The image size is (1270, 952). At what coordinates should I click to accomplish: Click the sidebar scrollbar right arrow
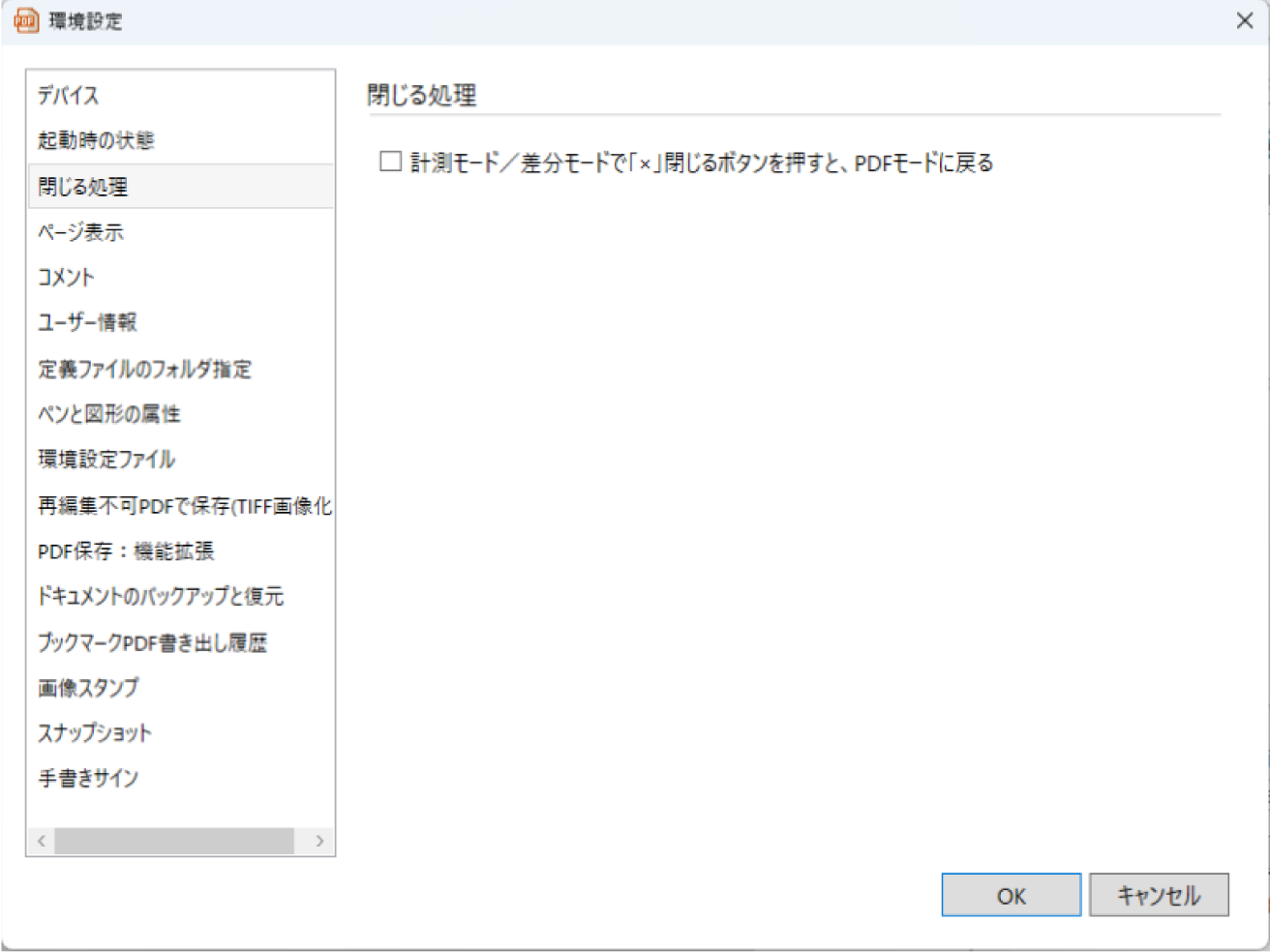click(x=319, y=841)
